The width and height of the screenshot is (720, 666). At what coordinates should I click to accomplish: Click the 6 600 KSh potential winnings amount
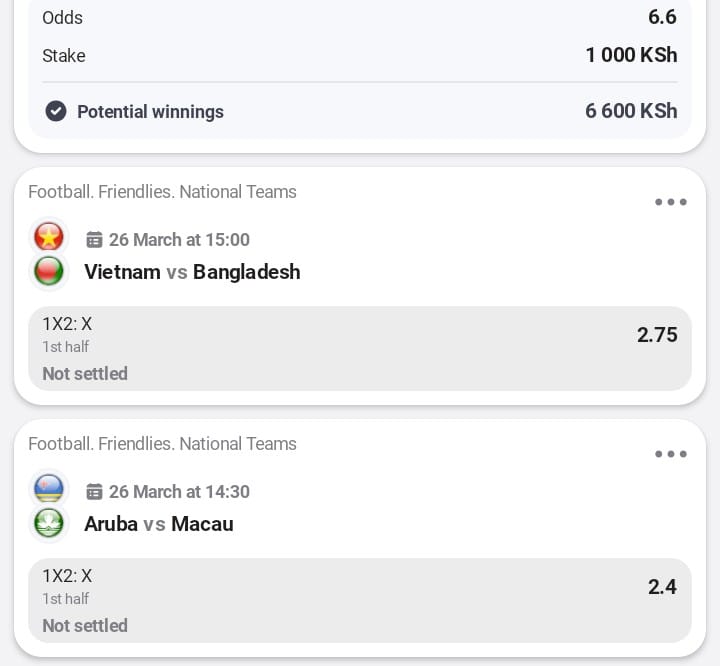[x=631, y=111]
